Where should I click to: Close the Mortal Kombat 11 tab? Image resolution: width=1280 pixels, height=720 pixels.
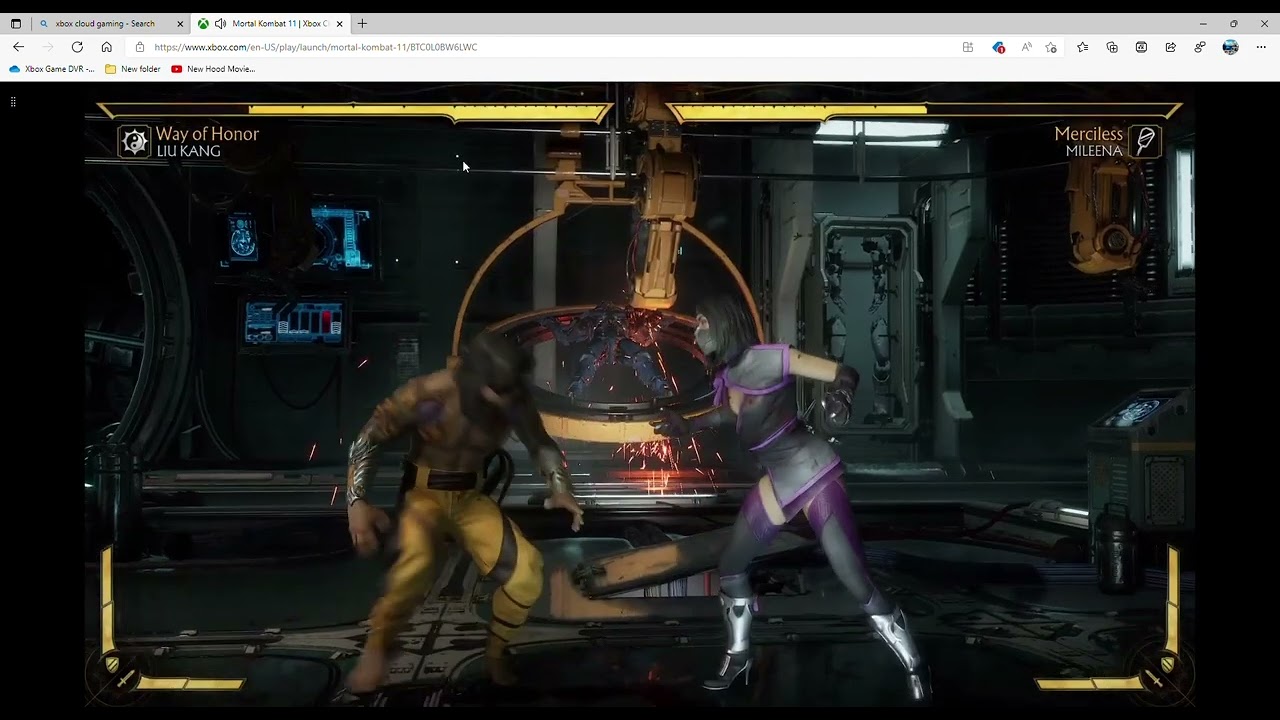(x=340, y=23)
